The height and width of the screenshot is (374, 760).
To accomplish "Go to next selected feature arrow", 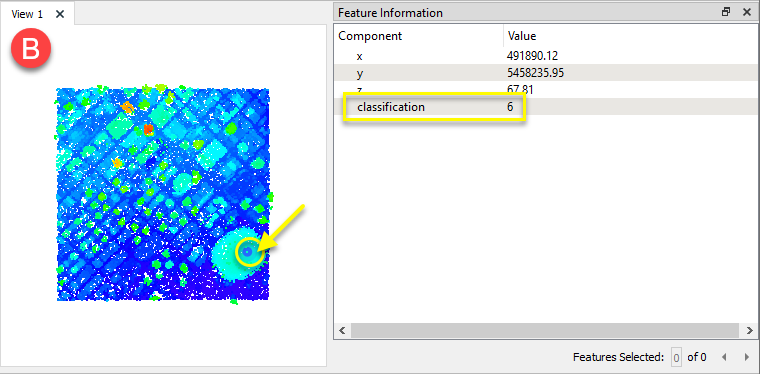I will [746, 358].
